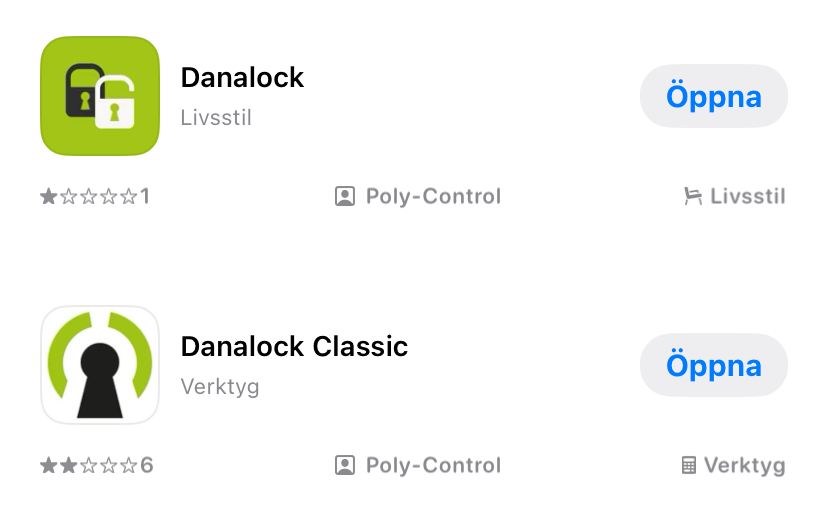
Task: Click the rating count 1 under Danalock
Action: [x=145, y=196]
